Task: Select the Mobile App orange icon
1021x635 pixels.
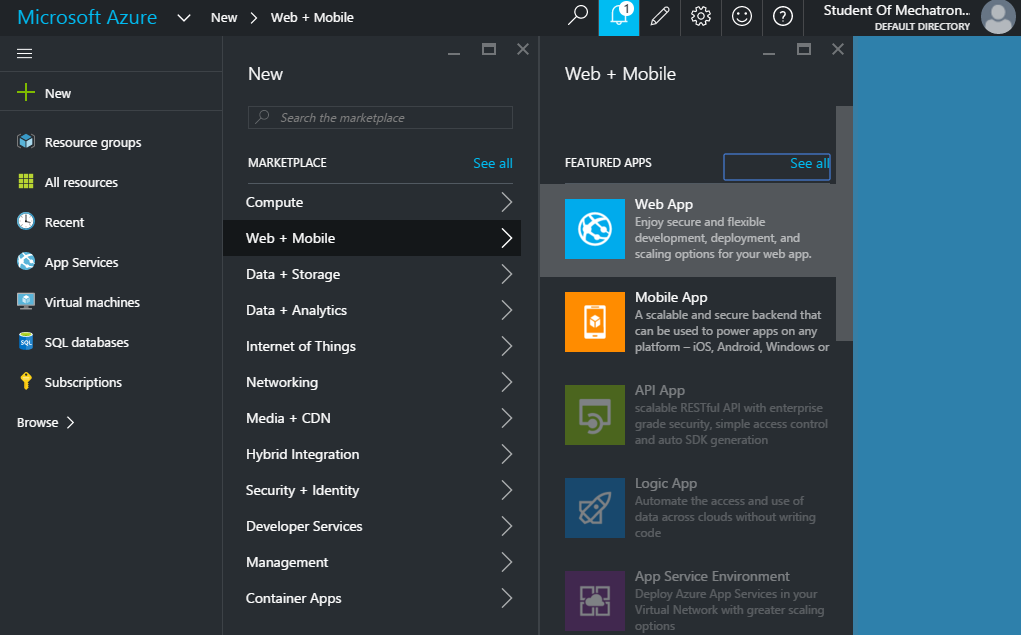Action: [x=595, y=322]
